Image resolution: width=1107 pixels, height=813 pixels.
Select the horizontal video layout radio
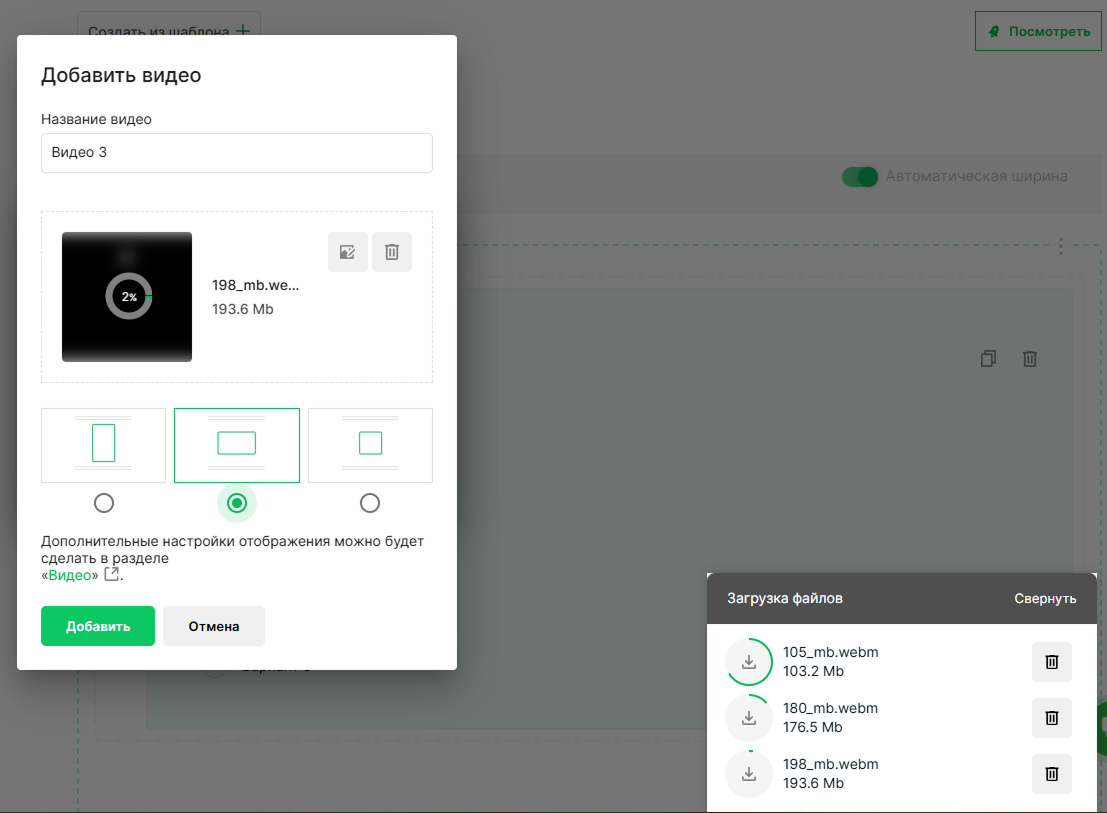(237, 502)
